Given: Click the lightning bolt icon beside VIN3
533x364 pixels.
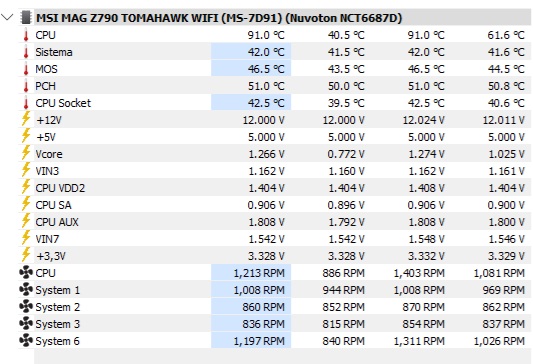Looking at the screenshot, I should pyautogui.click(x=26, y=170).
